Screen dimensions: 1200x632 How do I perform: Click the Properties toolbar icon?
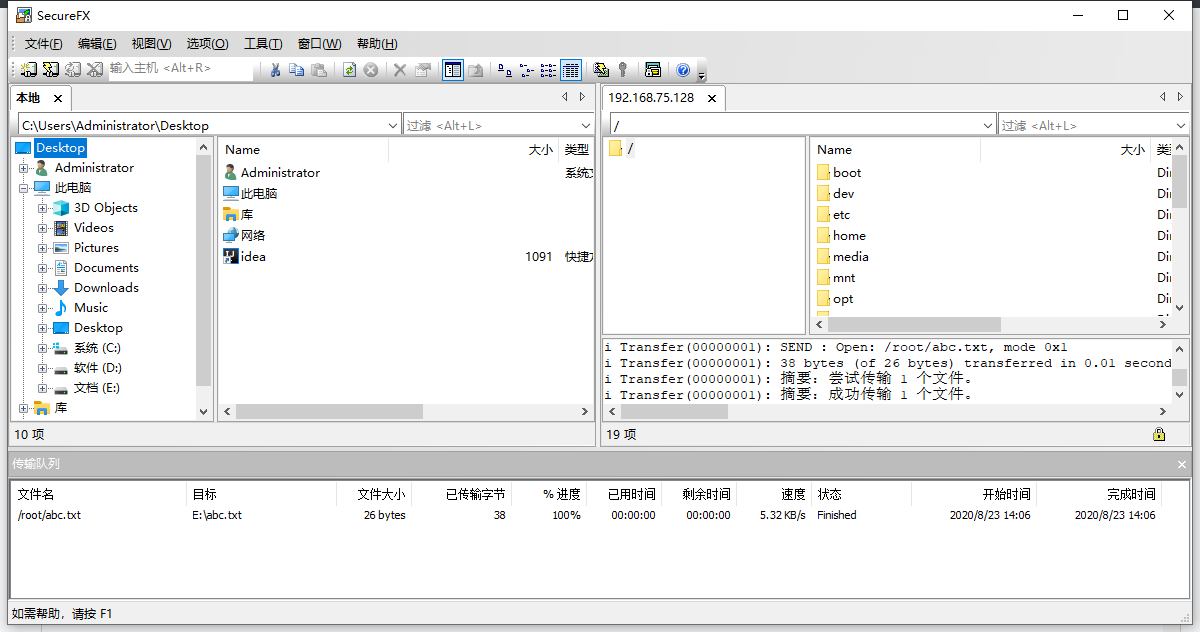point(422,70)
